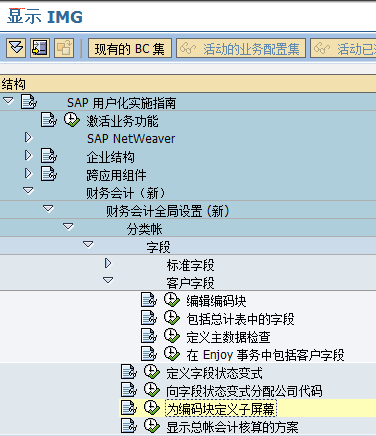The image size is (376, 436).
Task: Collapse the 客户字段 node
Action: [108, 280]
